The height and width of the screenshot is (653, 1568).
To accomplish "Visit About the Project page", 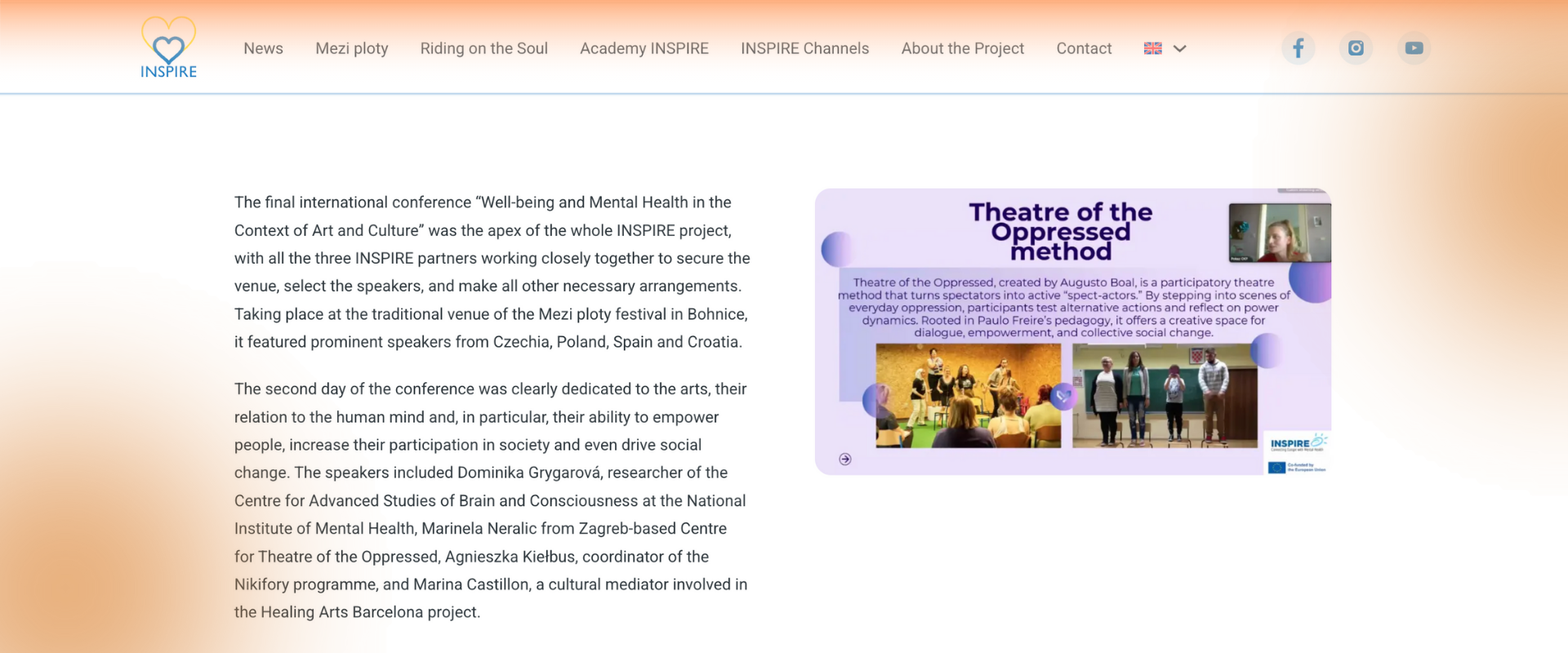I will [x=963, y=48].
